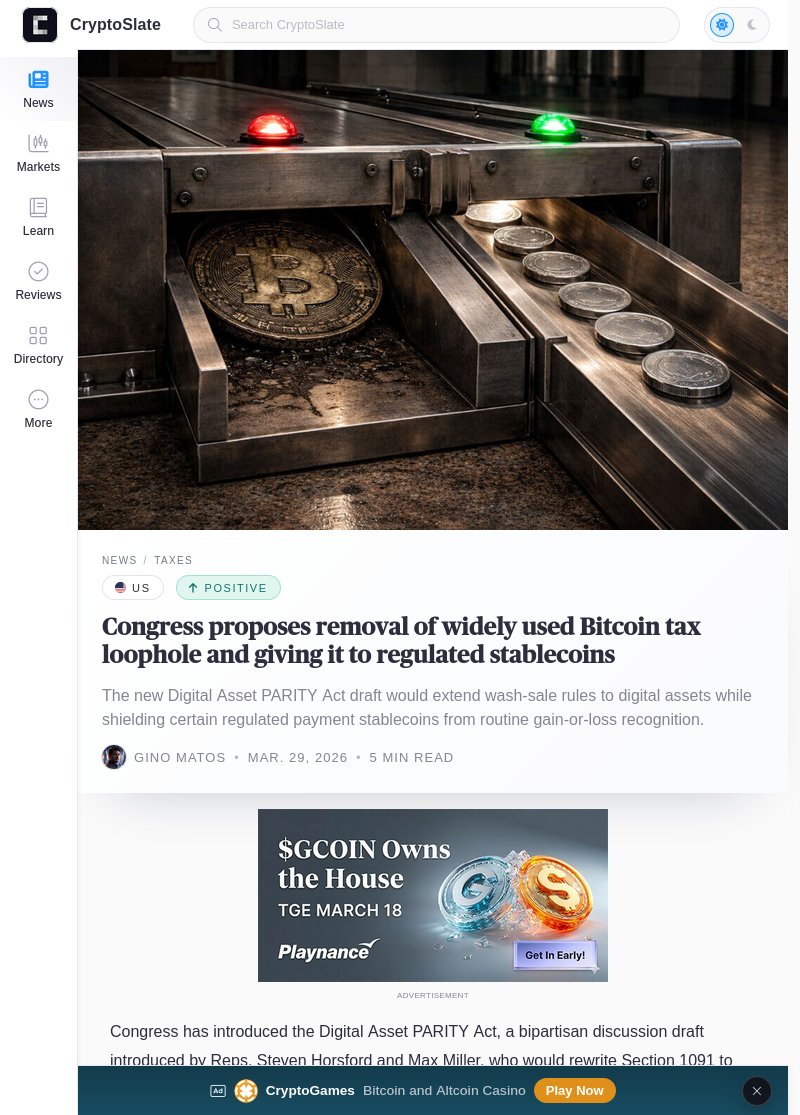Open author Gino Matos profile
This screenshot has height=1115, width=800.
click(x=180, y=757)
